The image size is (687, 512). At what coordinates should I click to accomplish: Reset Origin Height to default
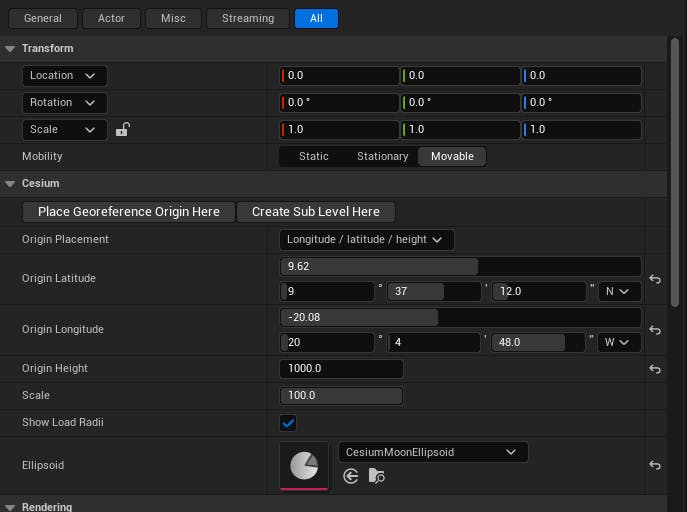click(x=655, y=369)
